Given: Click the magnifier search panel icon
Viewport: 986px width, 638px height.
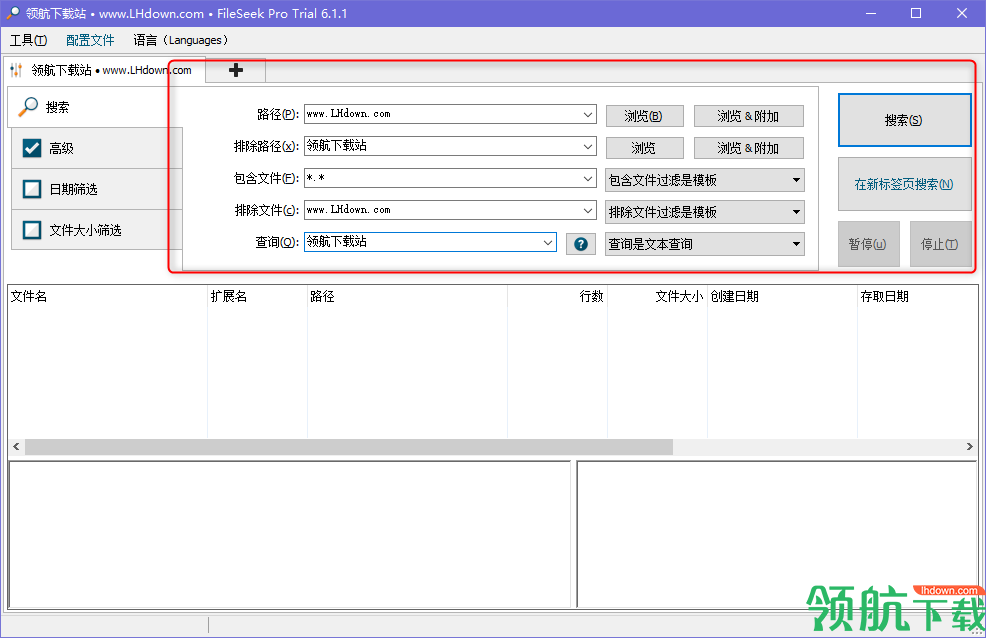Looking at the screenshot, I should tap(28, 107).
